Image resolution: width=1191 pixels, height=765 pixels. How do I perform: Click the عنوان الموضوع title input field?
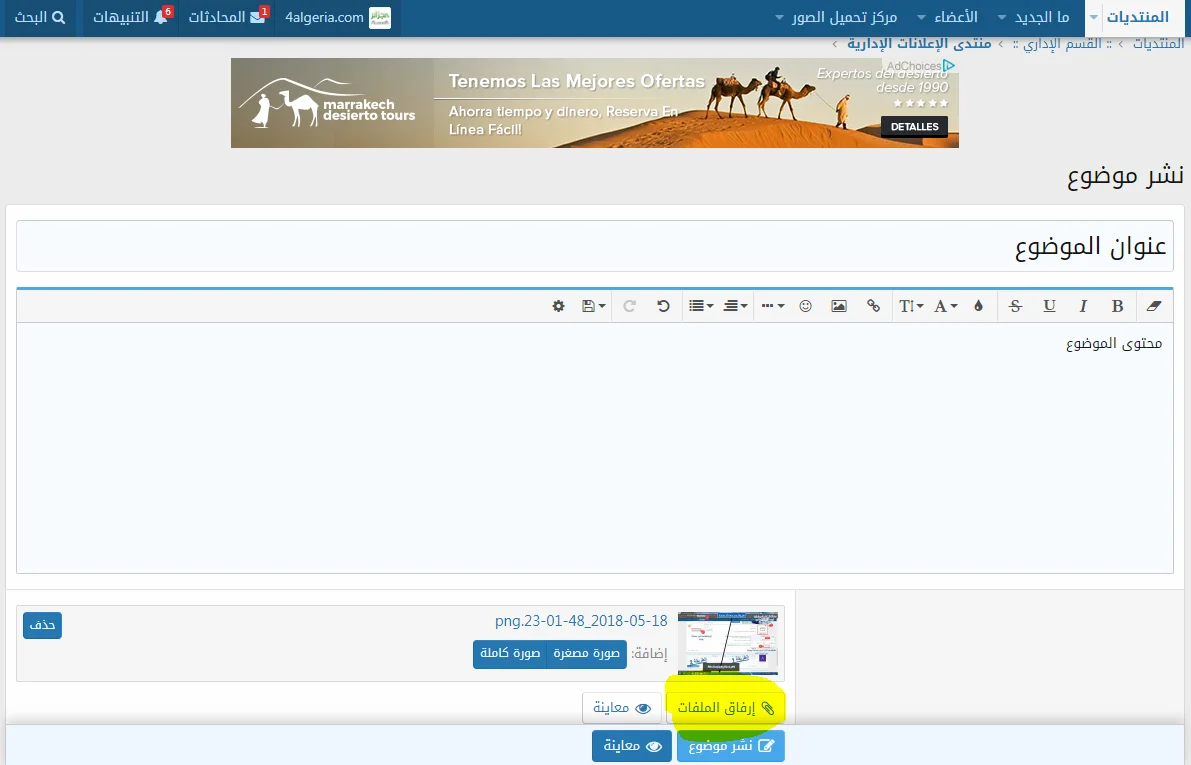tap(595, 246)
